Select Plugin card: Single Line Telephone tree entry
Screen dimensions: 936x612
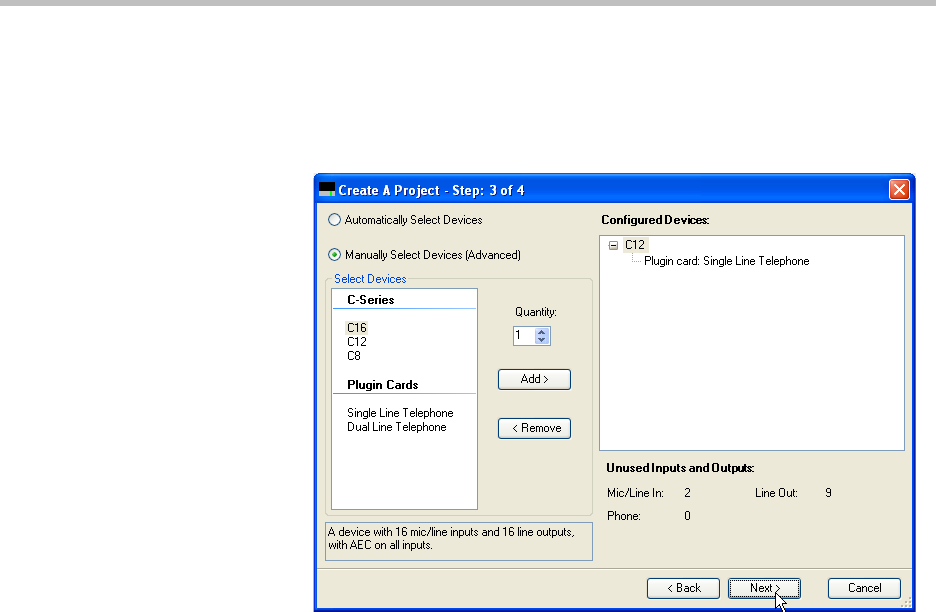(726, 261)
